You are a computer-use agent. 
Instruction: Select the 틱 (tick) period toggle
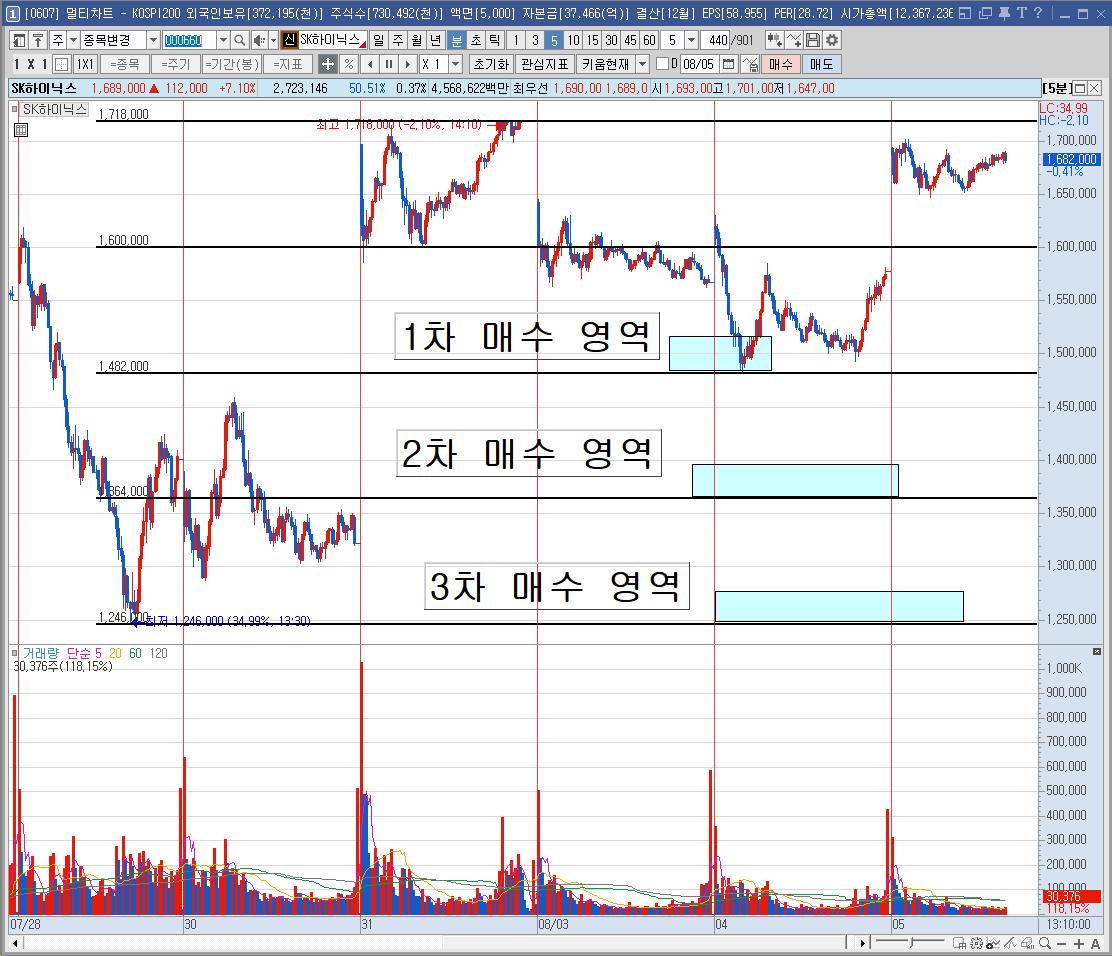coord(495,40)
